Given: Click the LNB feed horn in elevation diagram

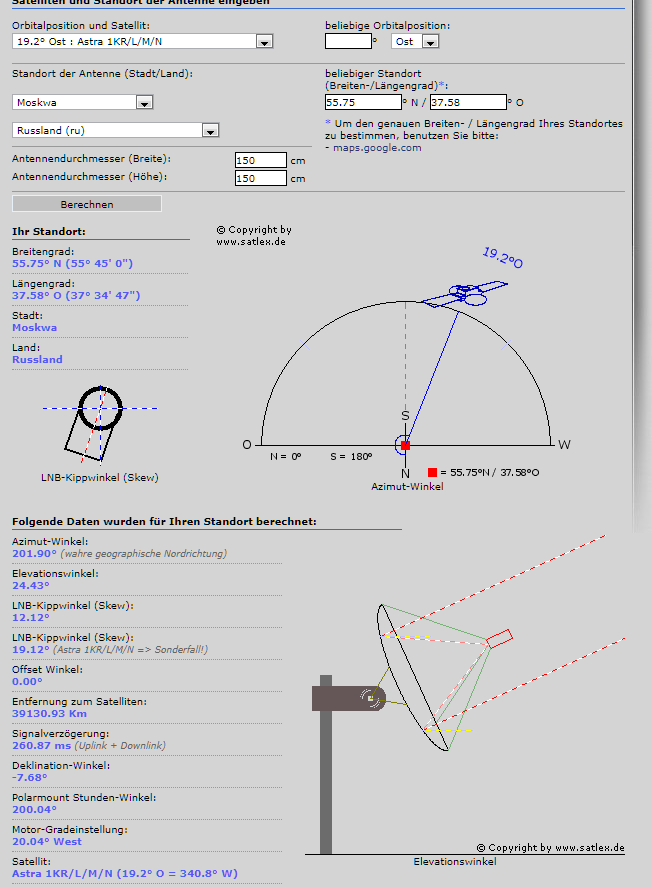Looking at the screenshot, I should 500,638.
